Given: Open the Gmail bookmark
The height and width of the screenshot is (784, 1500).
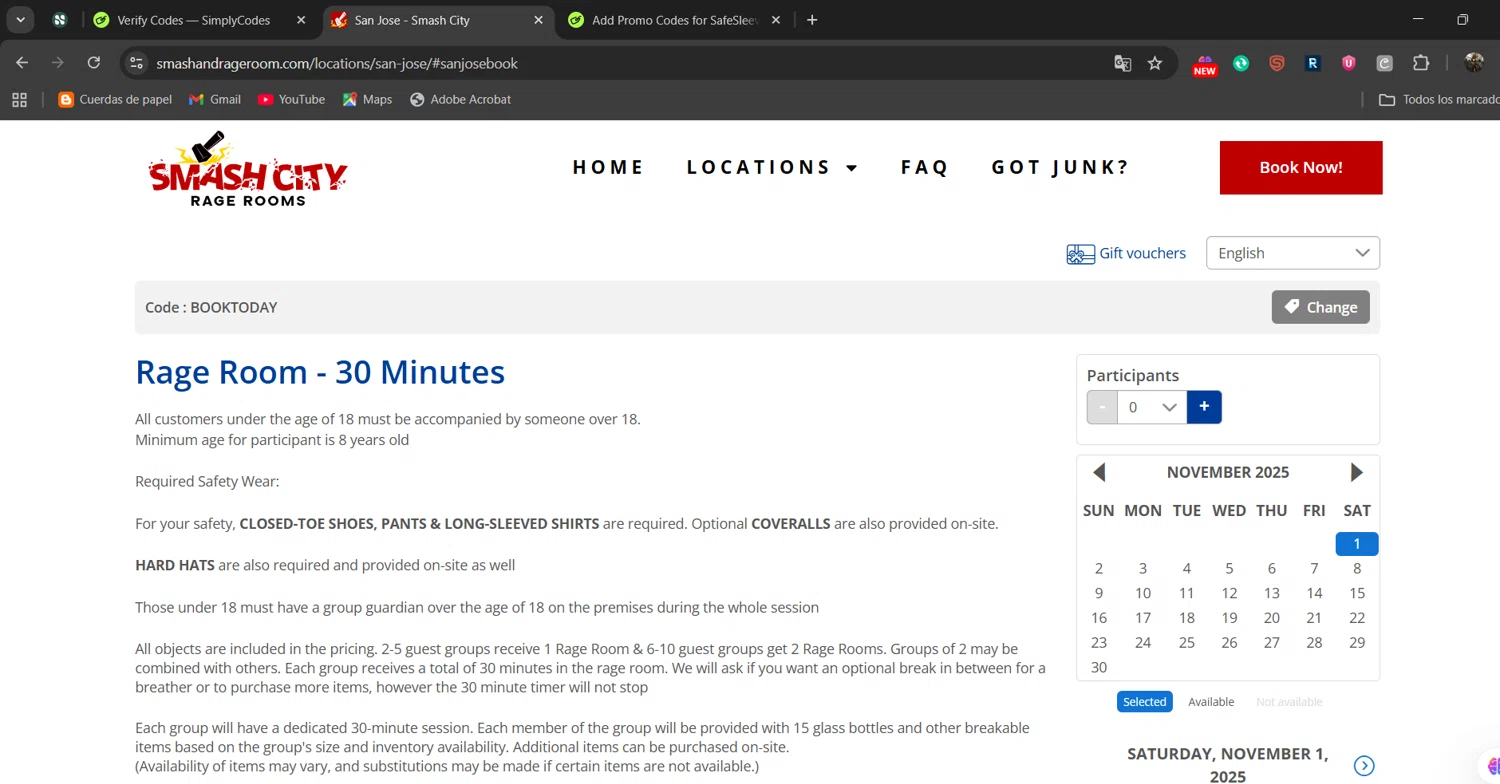Looking at the screenshot, I should point(215,99).
